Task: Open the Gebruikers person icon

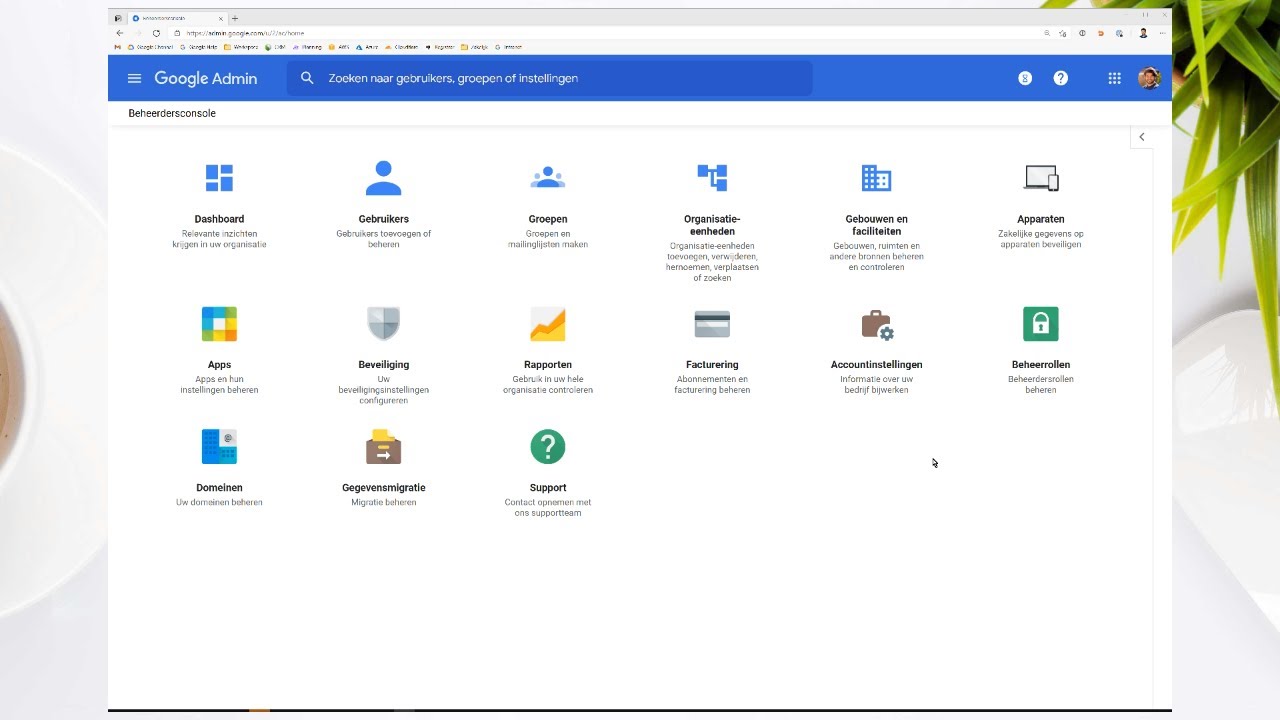Action: pos(383,178)
